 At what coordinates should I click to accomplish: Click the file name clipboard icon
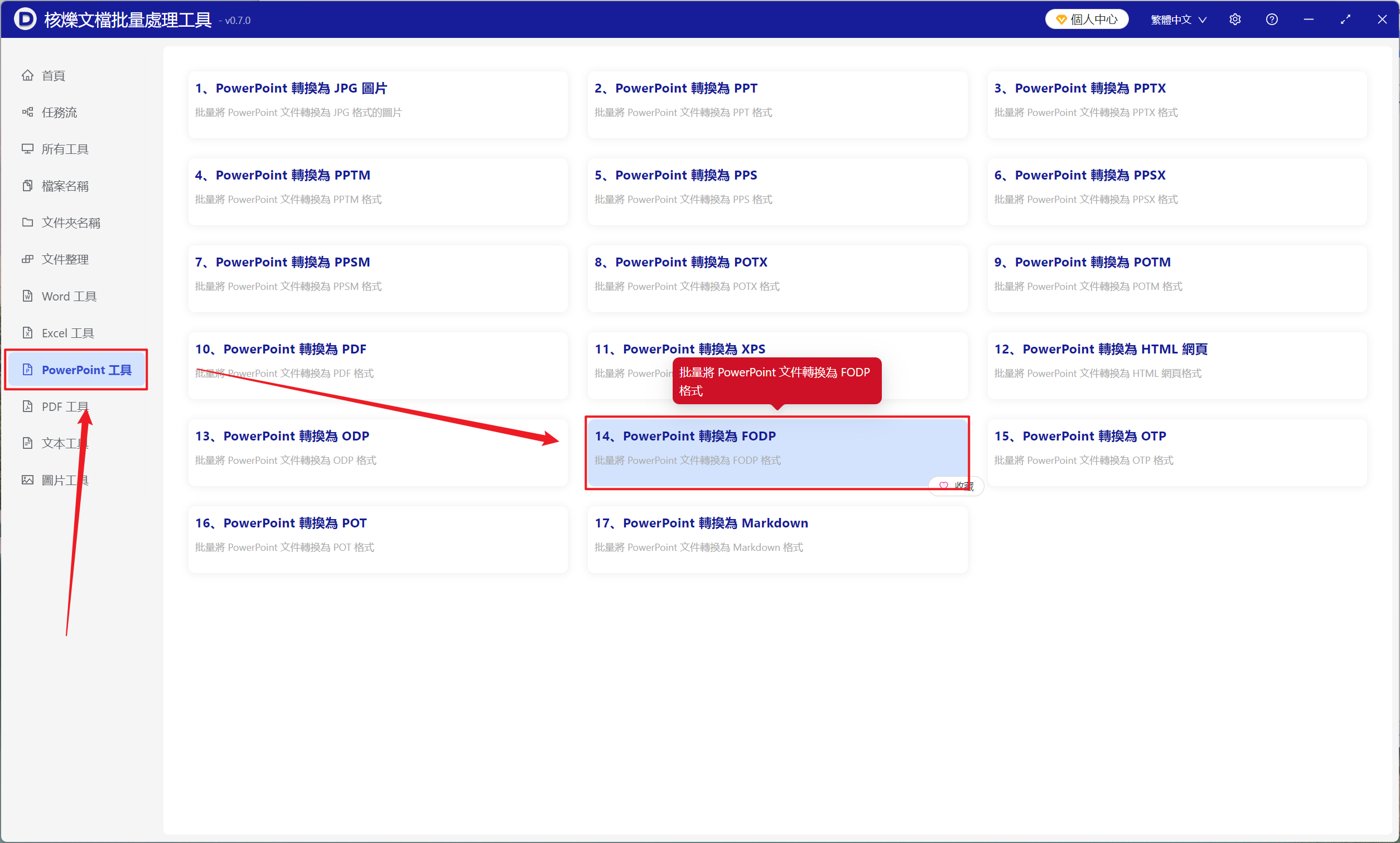27,186
